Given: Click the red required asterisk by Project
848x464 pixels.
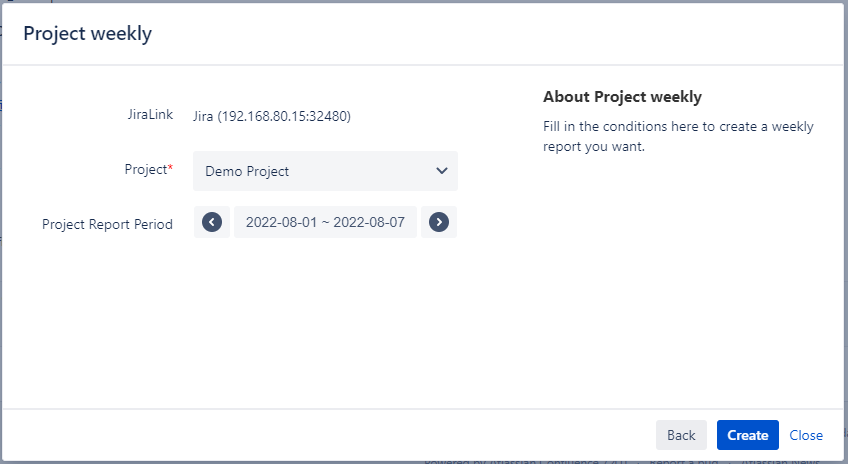Looking at the screenshot, I should tap(170, 168).
